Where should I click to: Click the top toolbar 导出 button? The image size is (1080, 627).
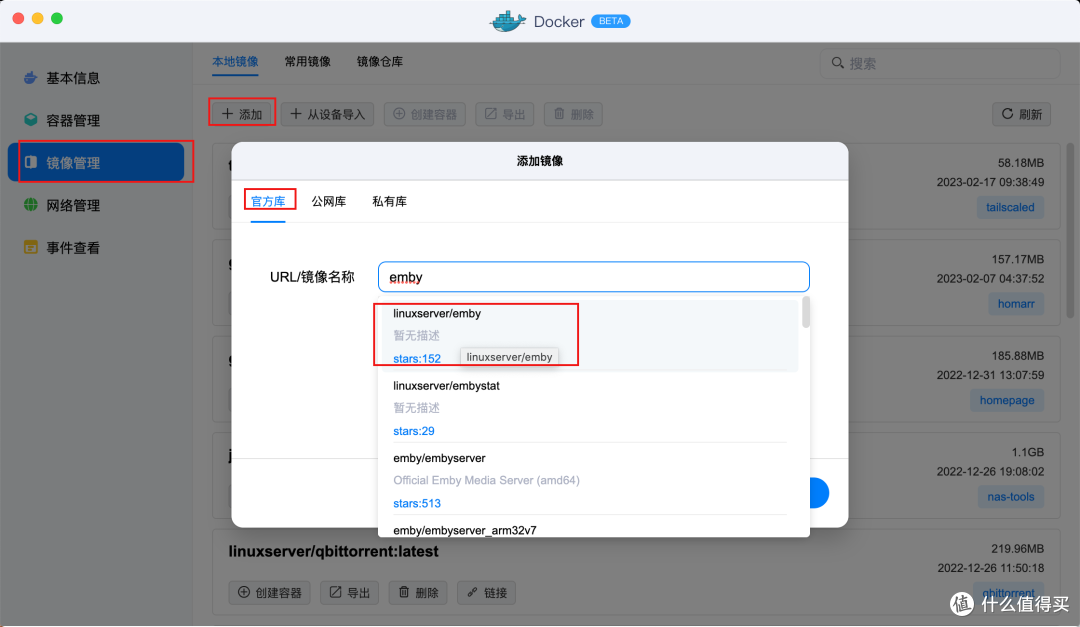tap(505, 114)
